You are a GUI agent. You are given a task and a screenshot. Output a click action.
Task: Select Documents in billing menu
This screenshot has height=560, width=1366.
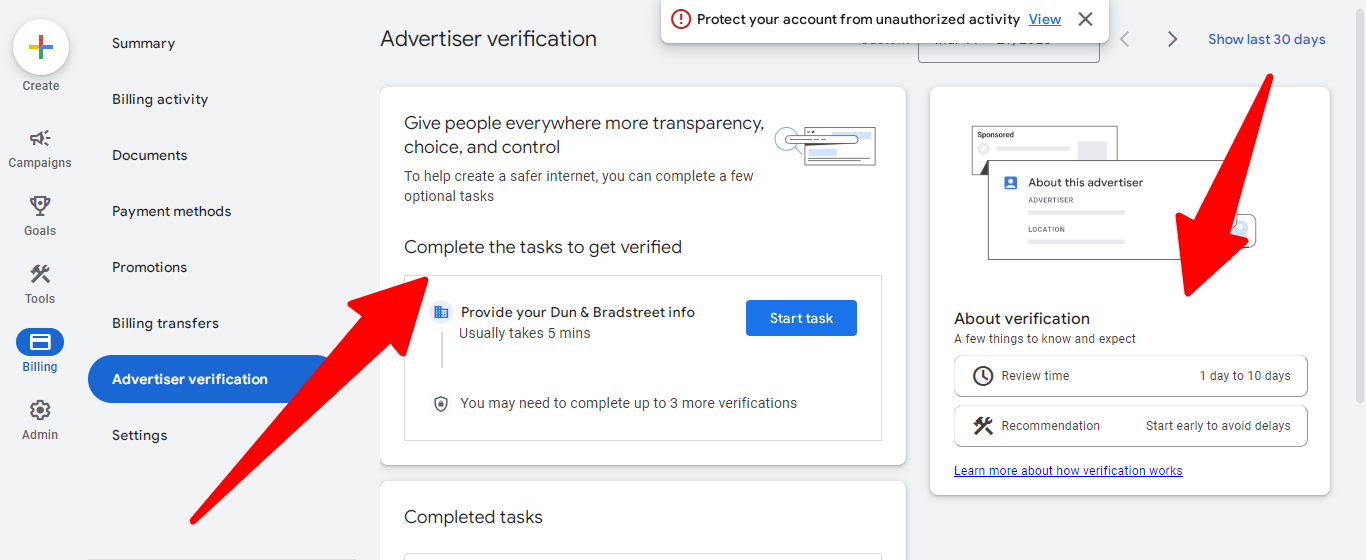[x=150, y=155]
